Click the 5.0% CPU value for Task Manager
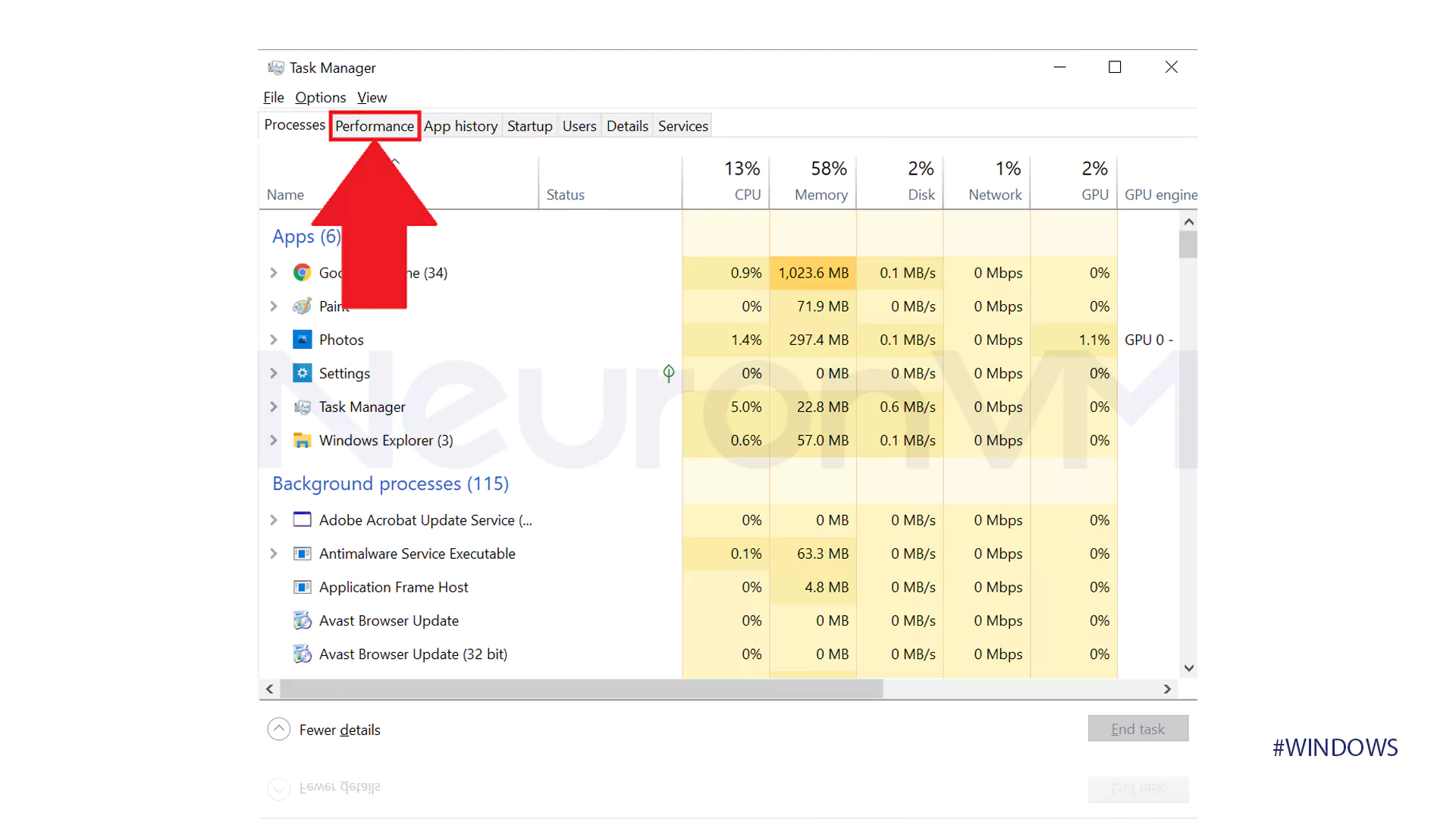This screenshot has height=819, width=1456. coord(746,406)
